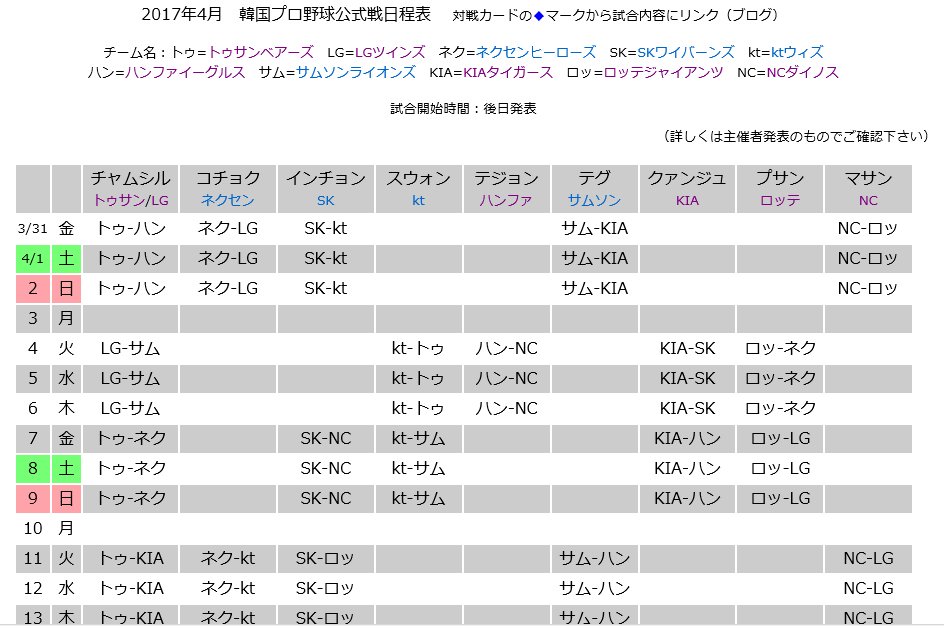Click LG-サム in the April 4 row
The height and width of the screenshot is (628, 944).
pyautogui.click(x=131, y=349)
